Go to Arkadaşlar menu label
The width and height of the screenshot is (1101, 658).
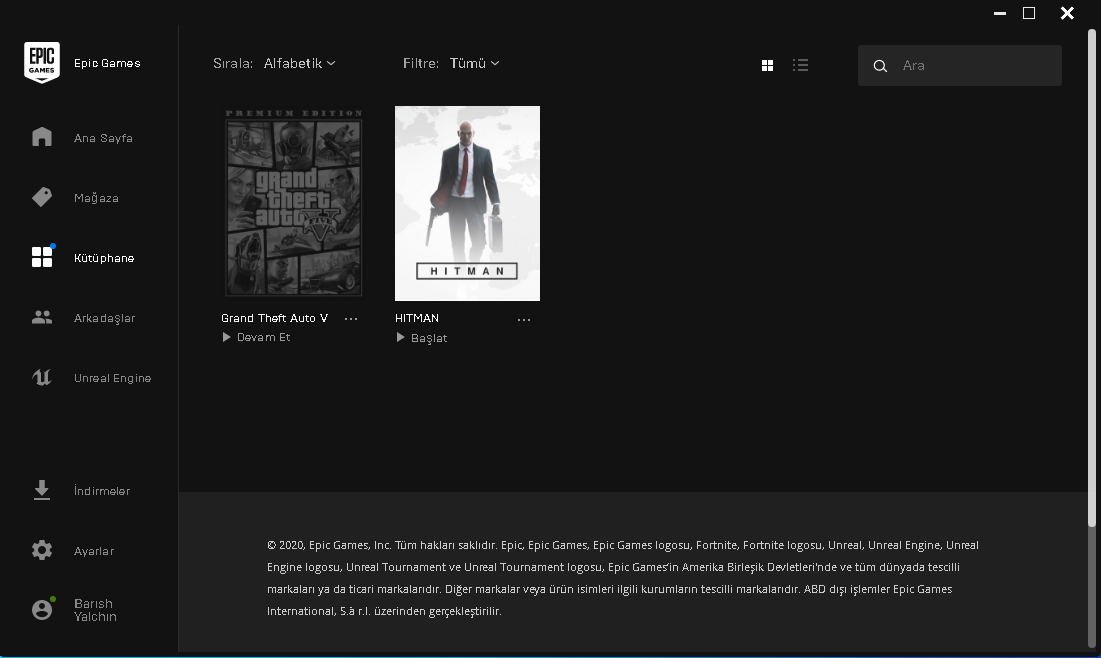[x=105, y=318]
